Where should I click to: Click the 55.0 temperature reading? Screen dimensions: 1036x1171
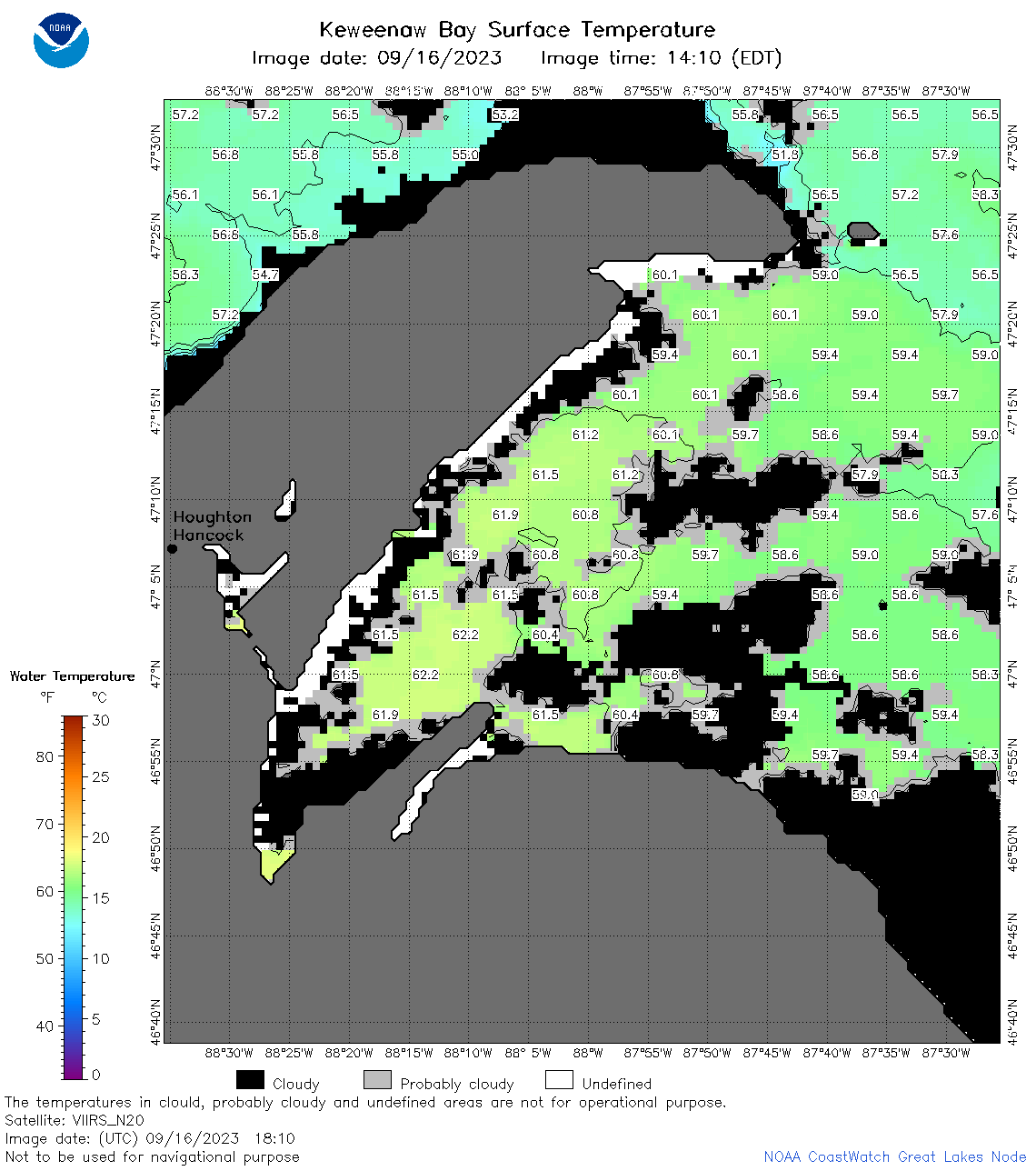[465, 155]
